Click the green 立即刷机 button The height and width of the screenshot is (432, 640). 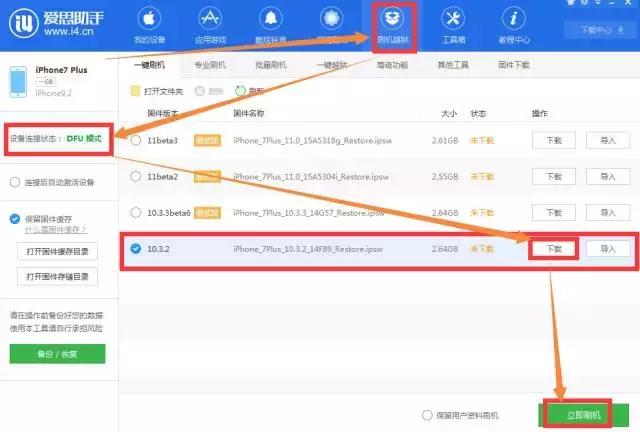click(584, 415)
